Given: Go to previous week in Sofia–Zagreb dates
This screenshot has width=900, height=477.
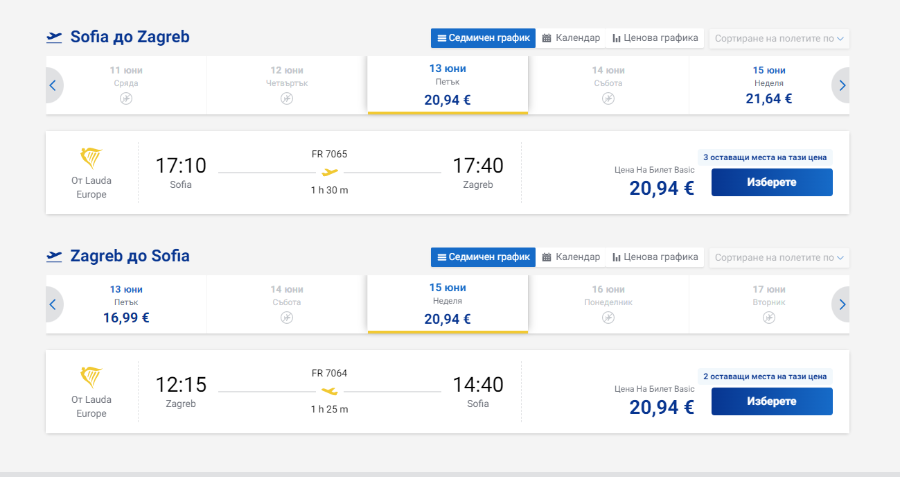Looking at the screenshot, I should (53, 86).
